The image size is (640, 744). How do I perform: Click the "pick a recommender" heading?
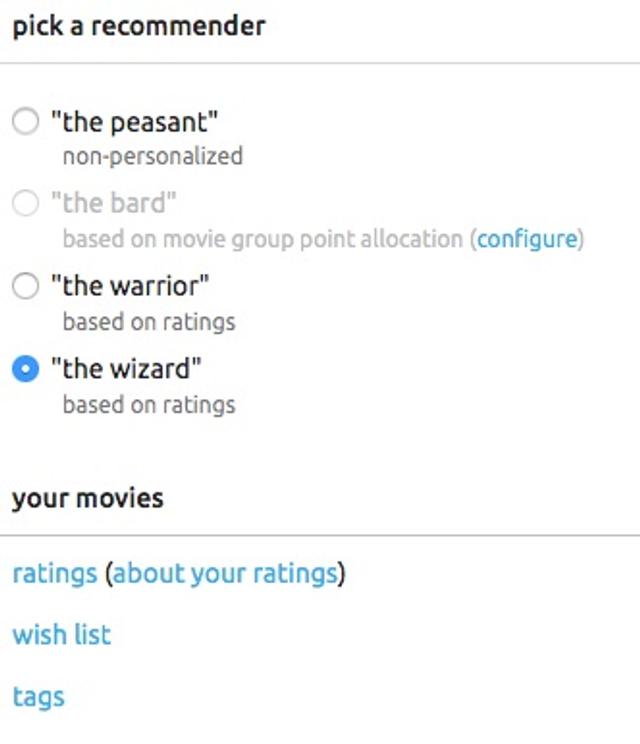(x=138, y=26)
